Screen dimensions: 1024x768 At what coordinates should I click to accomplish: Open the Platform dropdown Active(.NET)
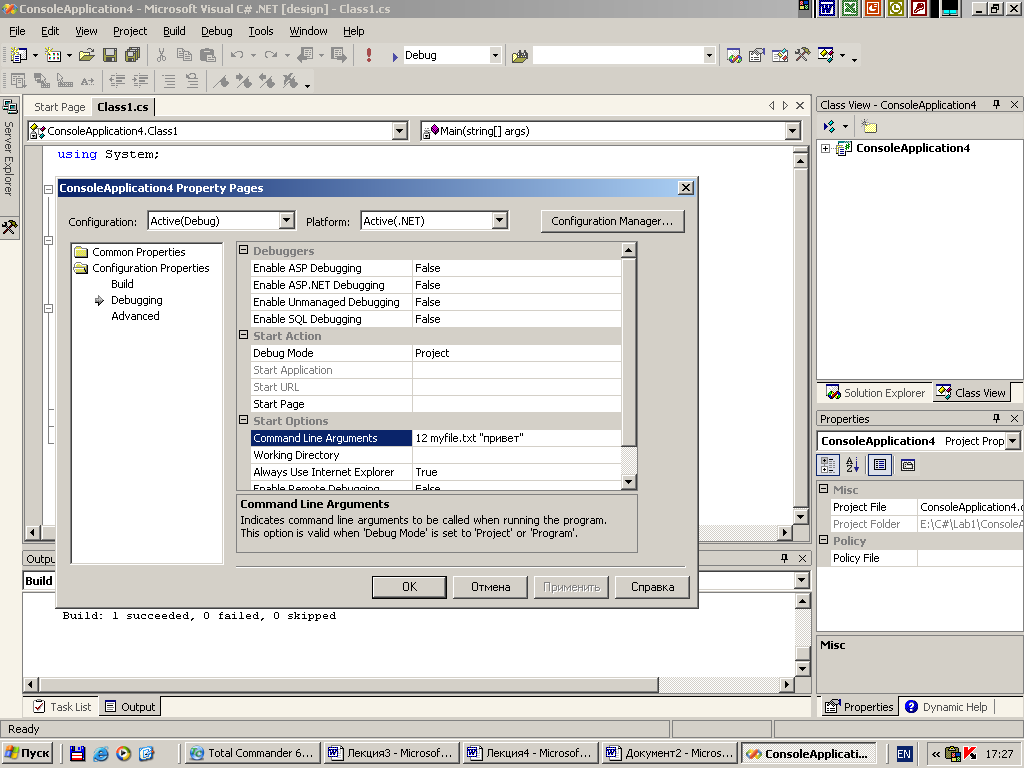point(500,221)
